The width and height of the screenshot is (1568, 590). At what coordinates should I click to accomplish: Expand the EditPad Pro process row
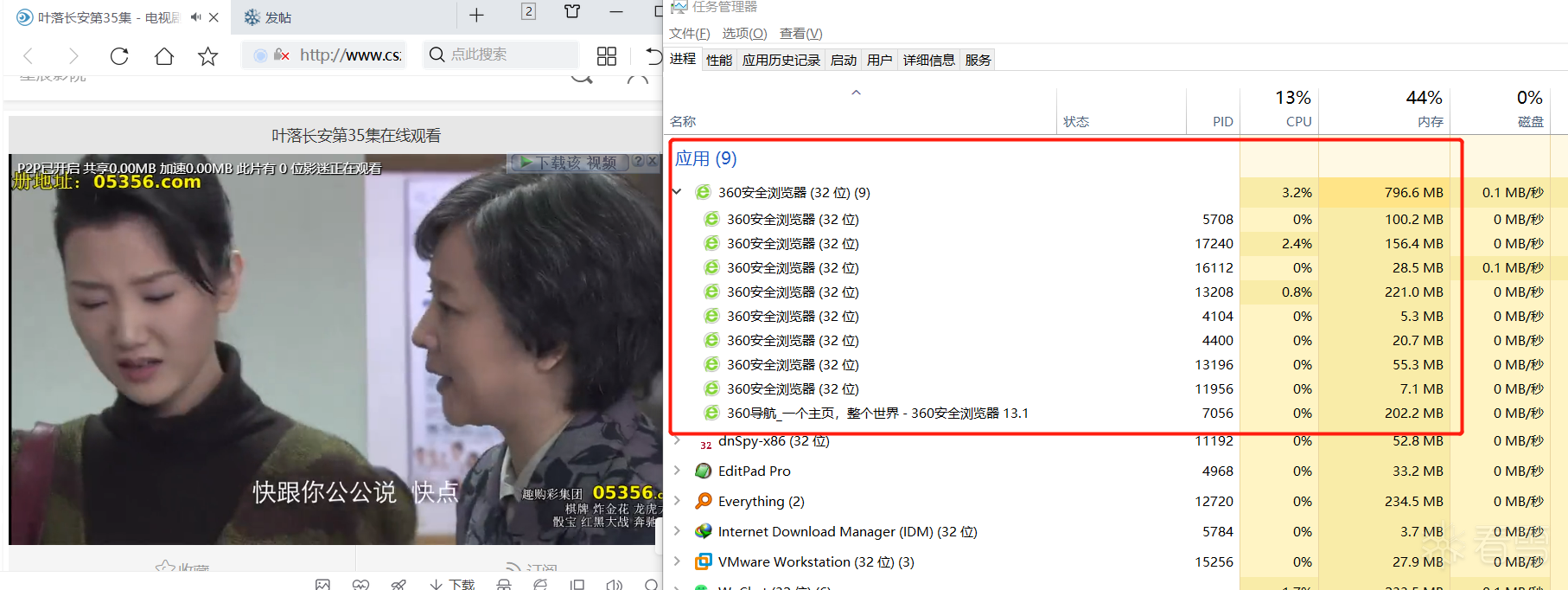[677, 471]
